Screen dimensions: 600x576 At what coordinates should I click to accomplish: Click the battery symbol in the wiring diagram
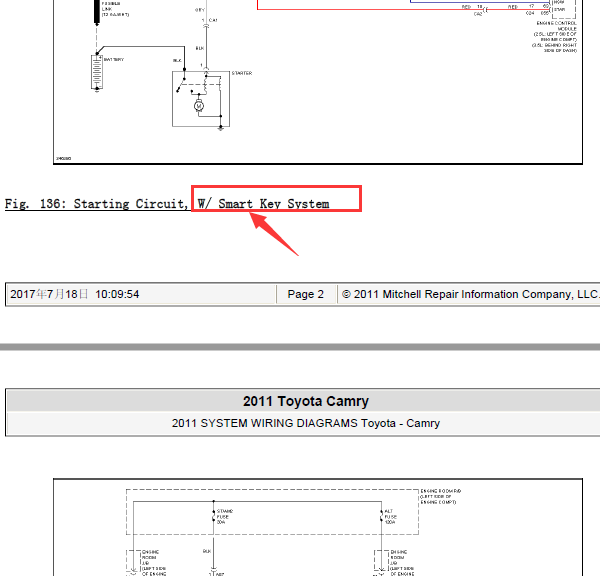97,72
